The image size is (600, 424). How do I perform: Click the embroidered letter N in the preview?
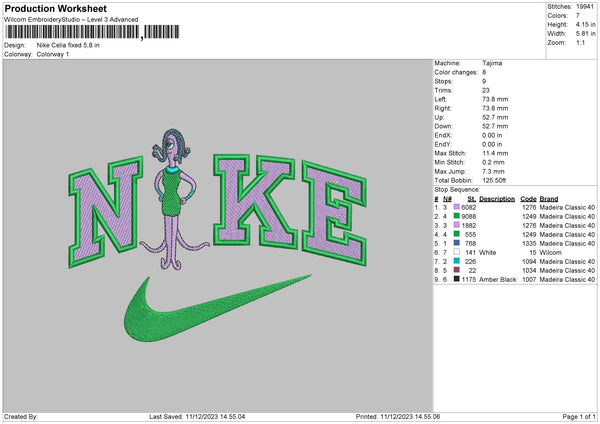coord(105,212)
